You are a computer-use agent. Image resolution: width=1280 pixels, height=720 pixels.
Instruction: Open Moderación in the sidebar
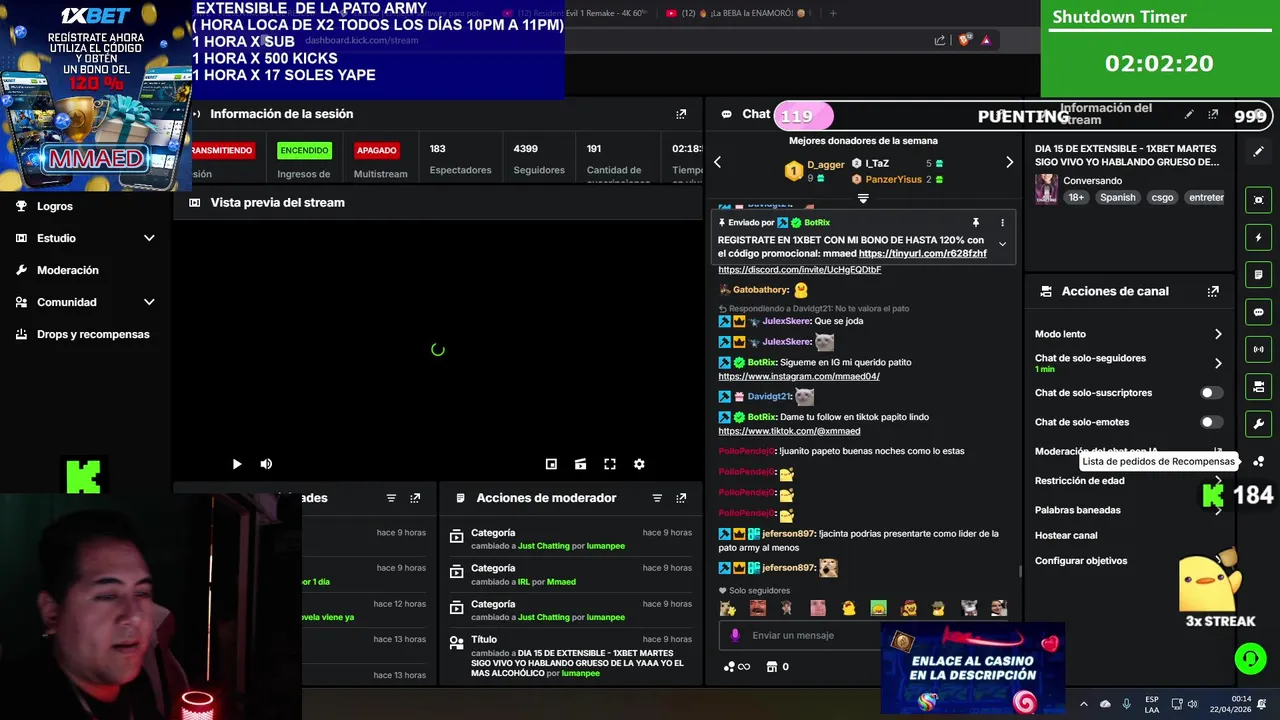(x=68, y=270)
